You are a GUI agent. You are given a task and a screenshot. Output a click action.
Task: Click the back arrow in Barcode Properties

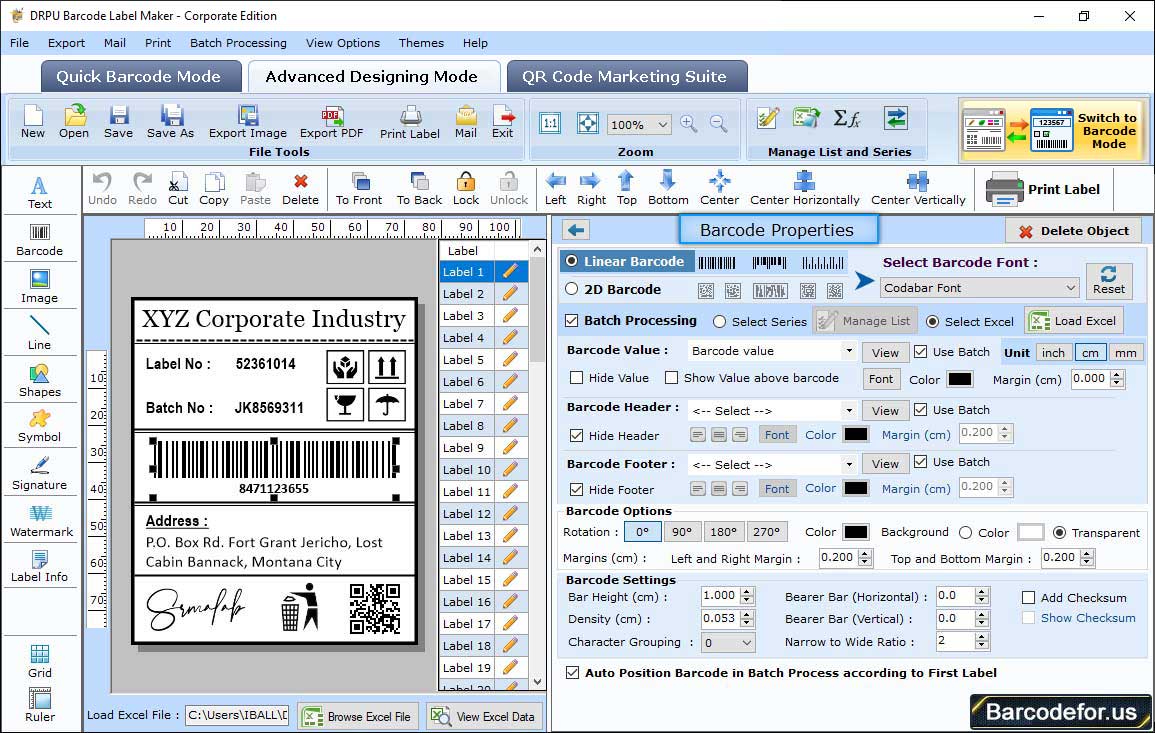coord(576,230)
